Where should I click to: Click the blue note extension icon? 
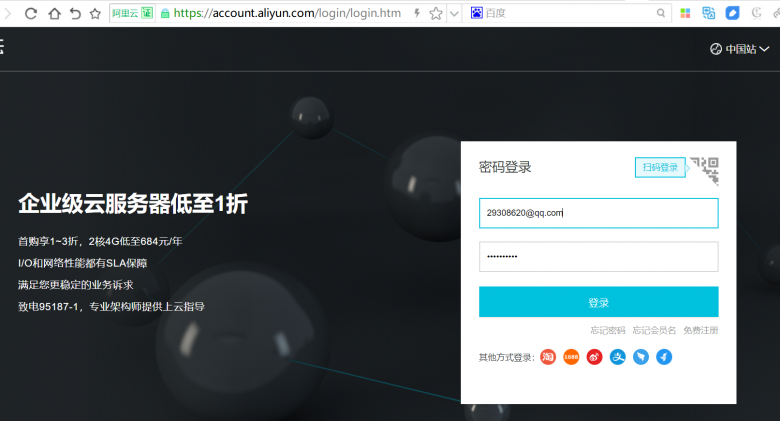tap(732, 13)
